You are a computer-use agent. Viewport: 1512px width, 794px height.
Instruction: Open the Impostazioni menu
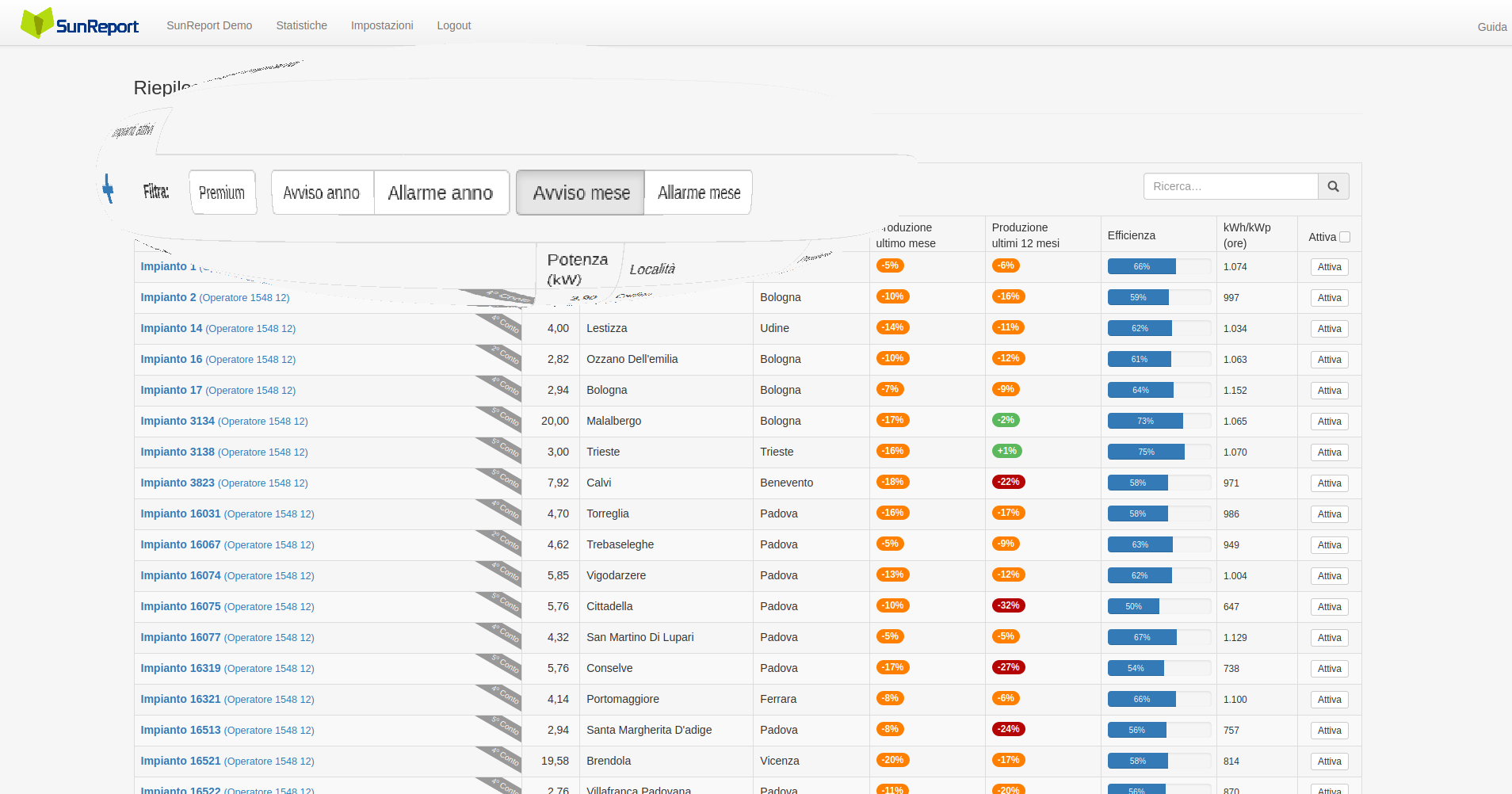click(382, 25)
